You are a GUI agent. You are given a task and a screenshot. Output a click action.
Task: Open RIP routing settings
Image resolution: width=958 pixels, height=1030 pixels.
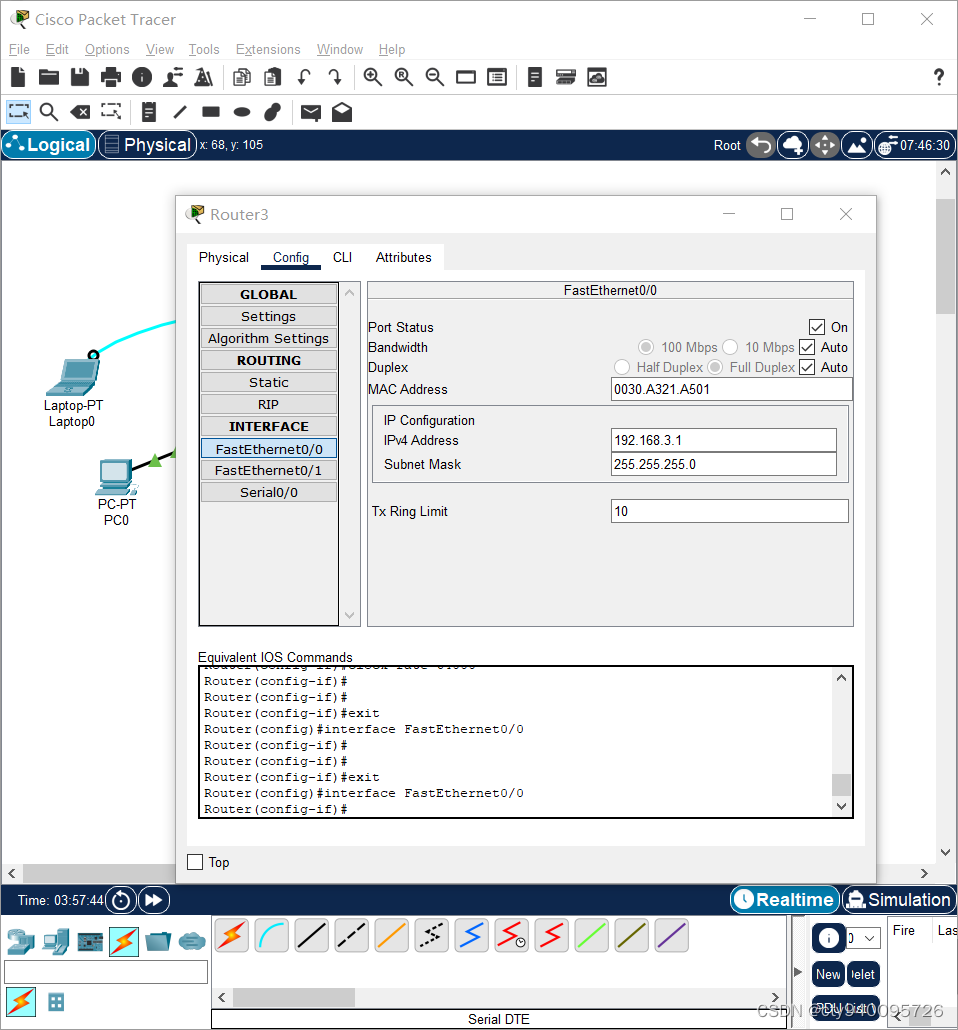point(269,404)
